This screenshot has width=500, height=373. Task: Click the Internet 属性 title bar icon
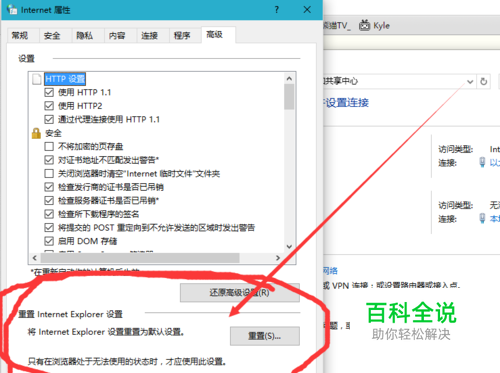pos(12,9)
